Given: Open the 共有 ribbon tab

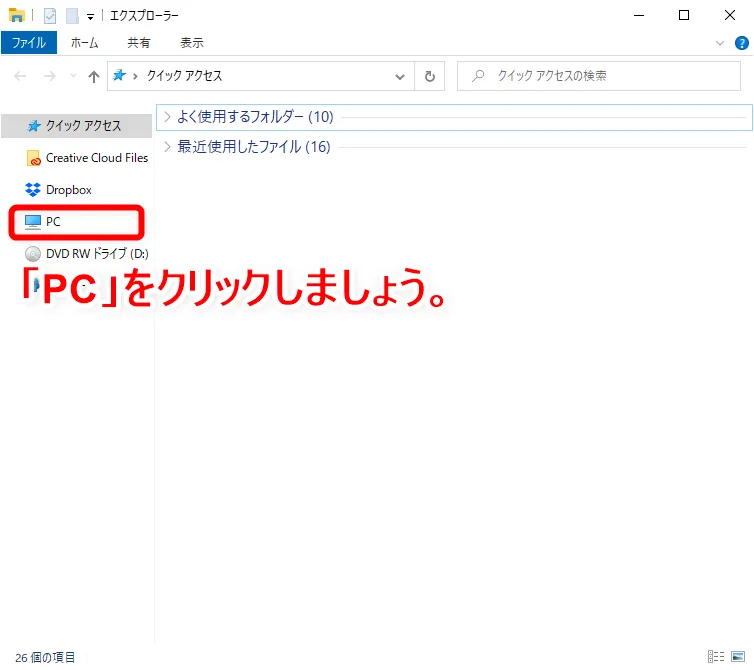Looking at the screenshot, I should (x=138, y=43).
